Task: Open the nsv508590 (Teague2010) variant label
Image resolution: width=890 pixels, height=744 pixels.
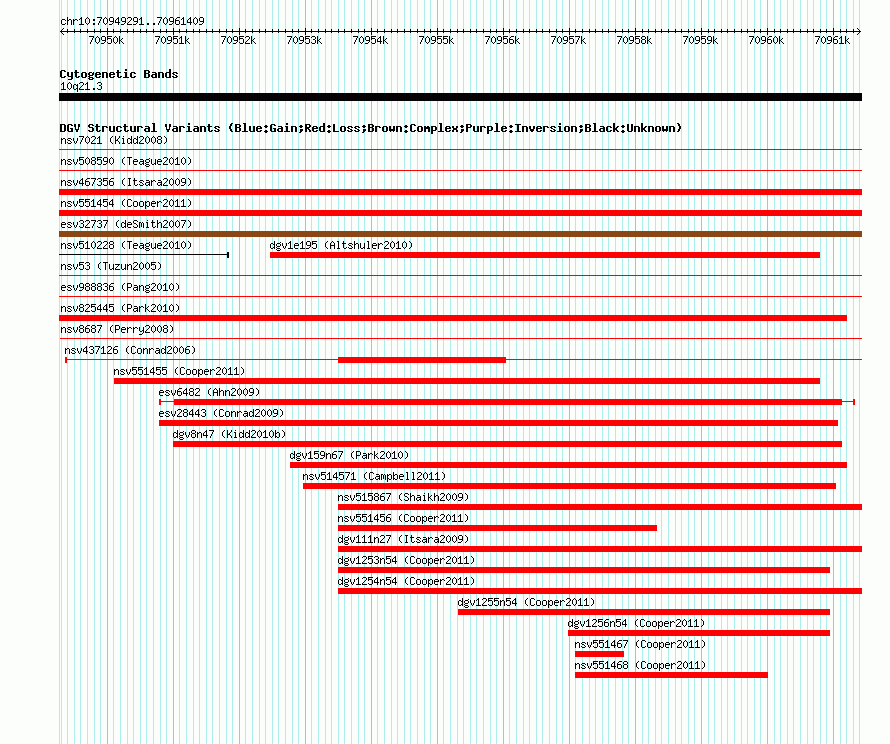Action: [x=126, y=161]
